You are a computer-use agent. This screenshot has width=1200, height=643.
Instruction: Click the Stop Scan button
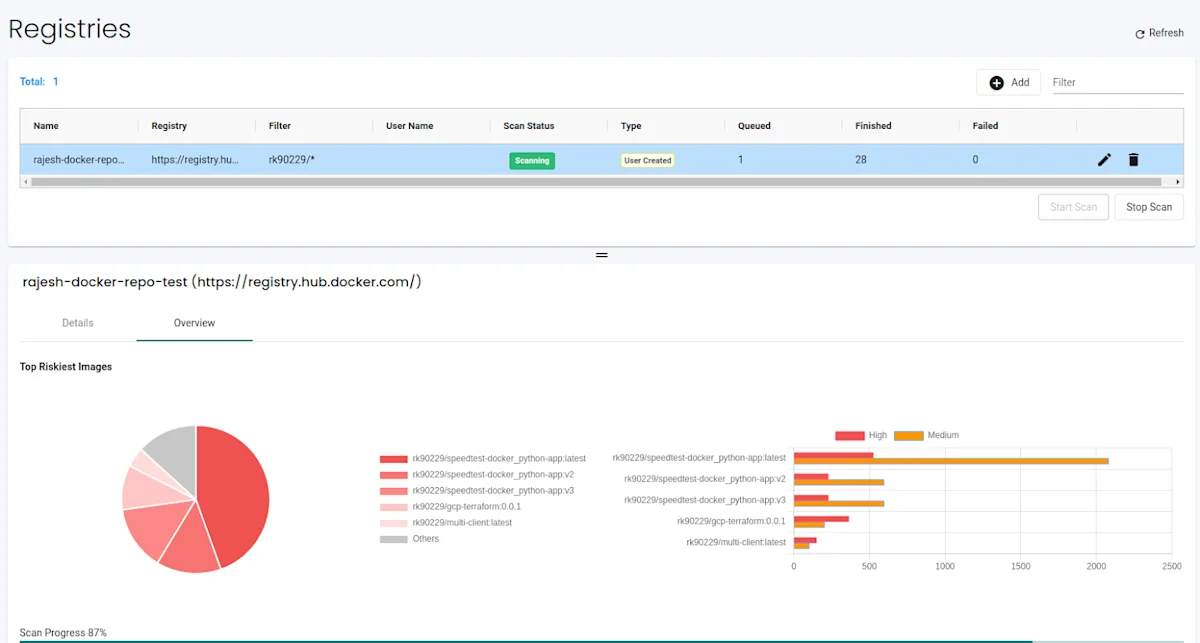click(1149, 207)
